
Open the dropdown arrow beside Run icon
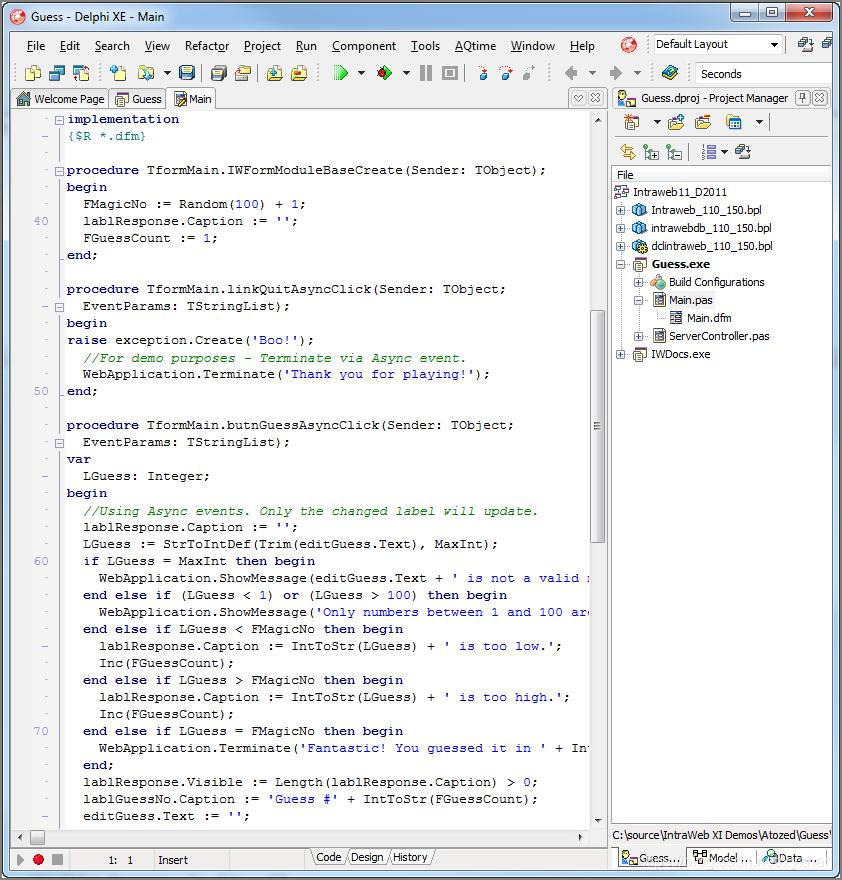point(361,73)
